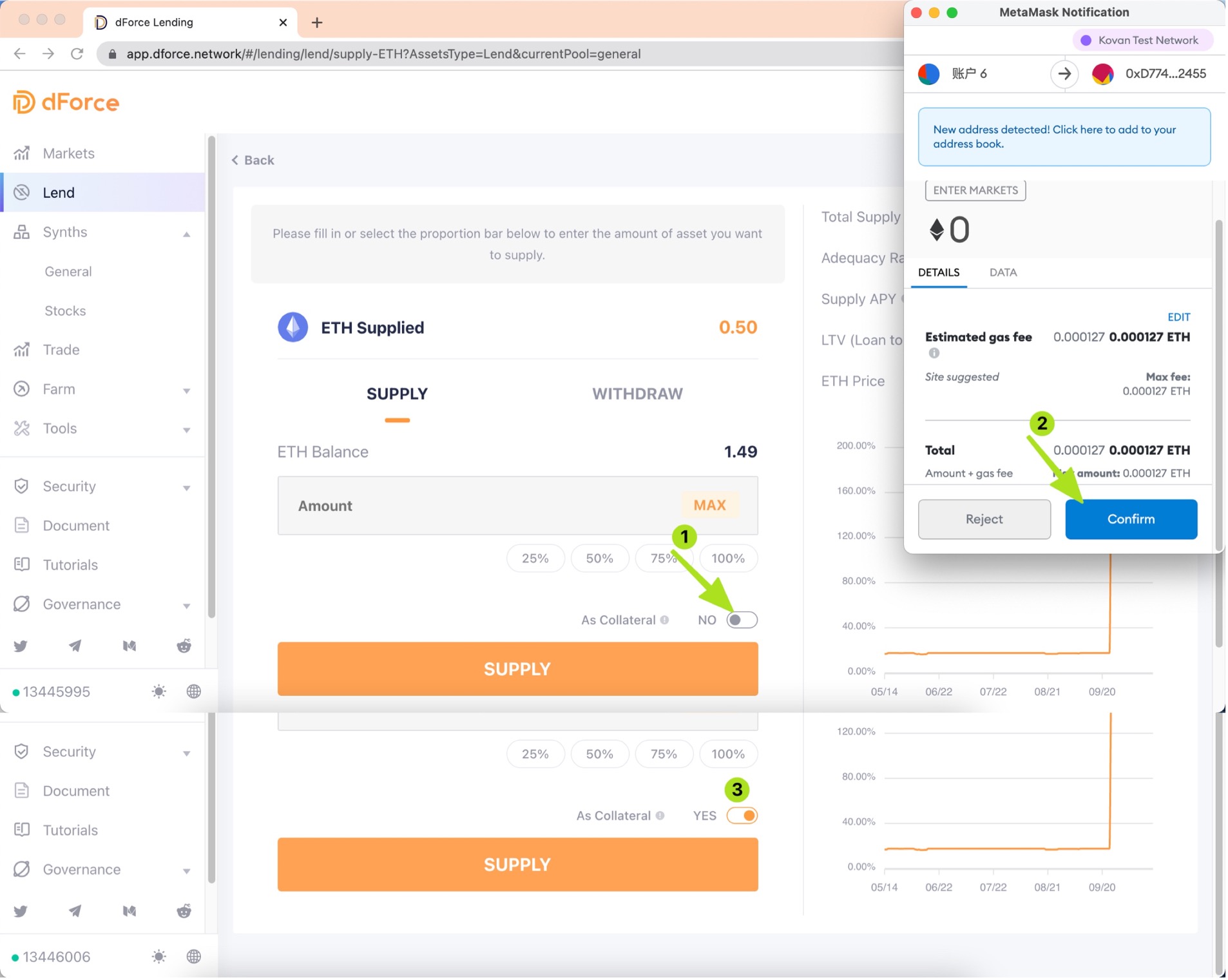
Task: Open a new browser tab
Action: tap(317, 23)
